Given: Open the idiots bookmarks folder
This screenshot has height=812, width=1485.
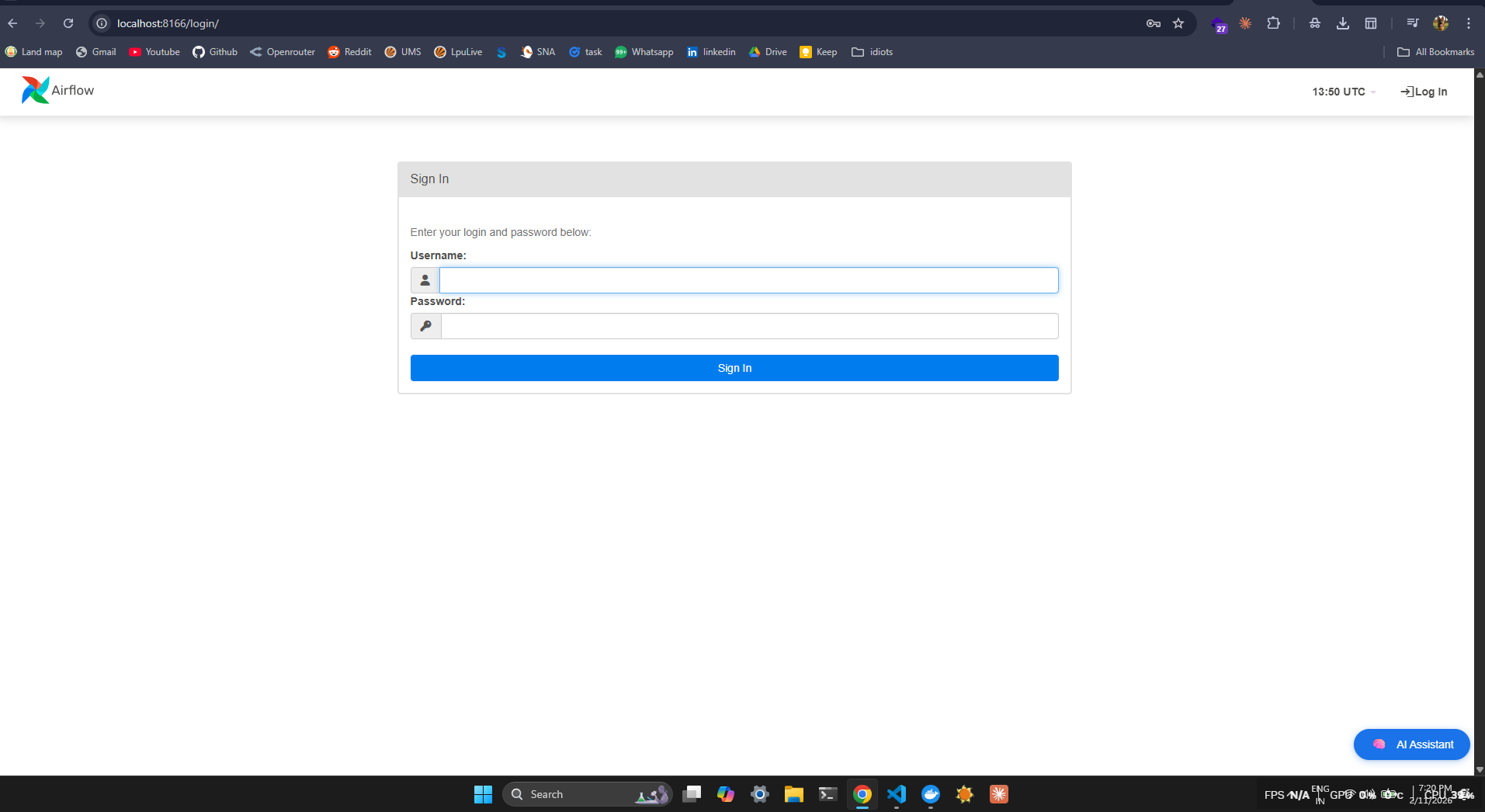Looking at the screenshot, I should click(872, 52).
